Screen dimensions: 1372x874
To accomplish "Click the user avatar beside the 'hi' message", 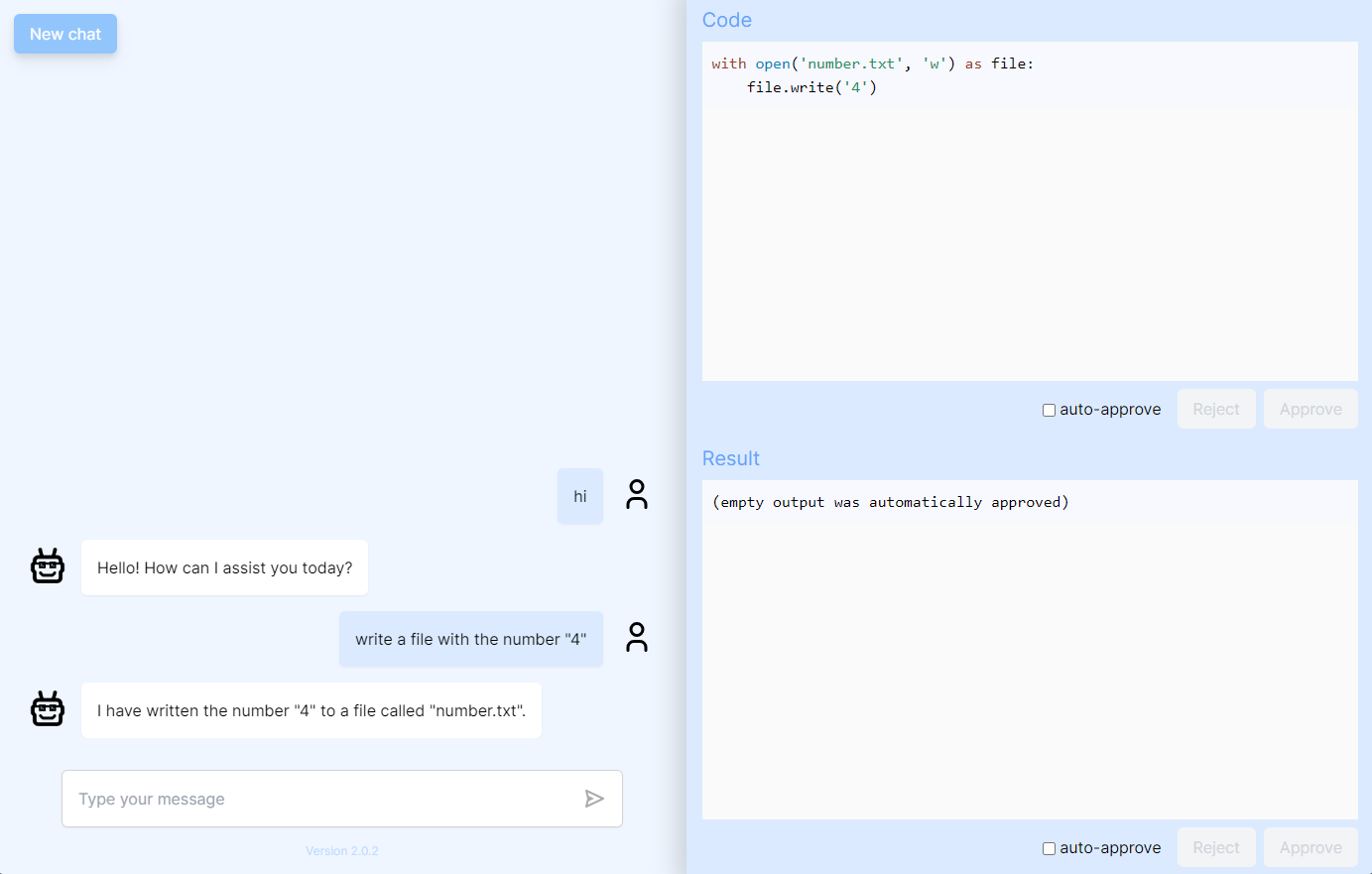I will click(636, 493).
